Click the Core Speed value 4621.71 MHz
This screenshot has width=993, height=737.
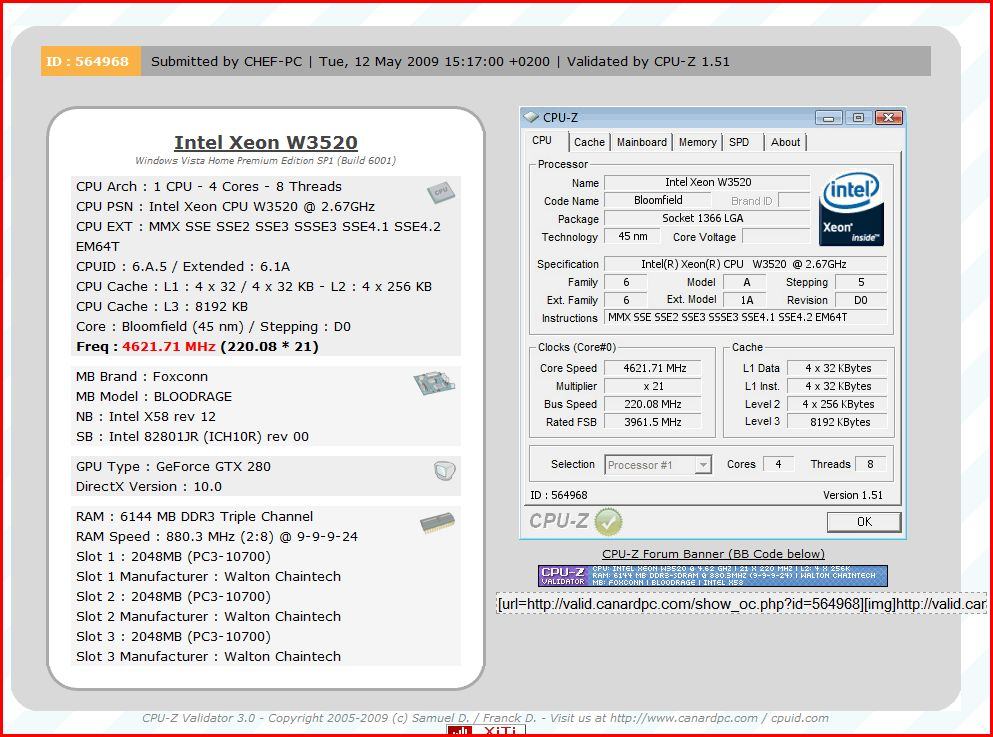[654, 368]
